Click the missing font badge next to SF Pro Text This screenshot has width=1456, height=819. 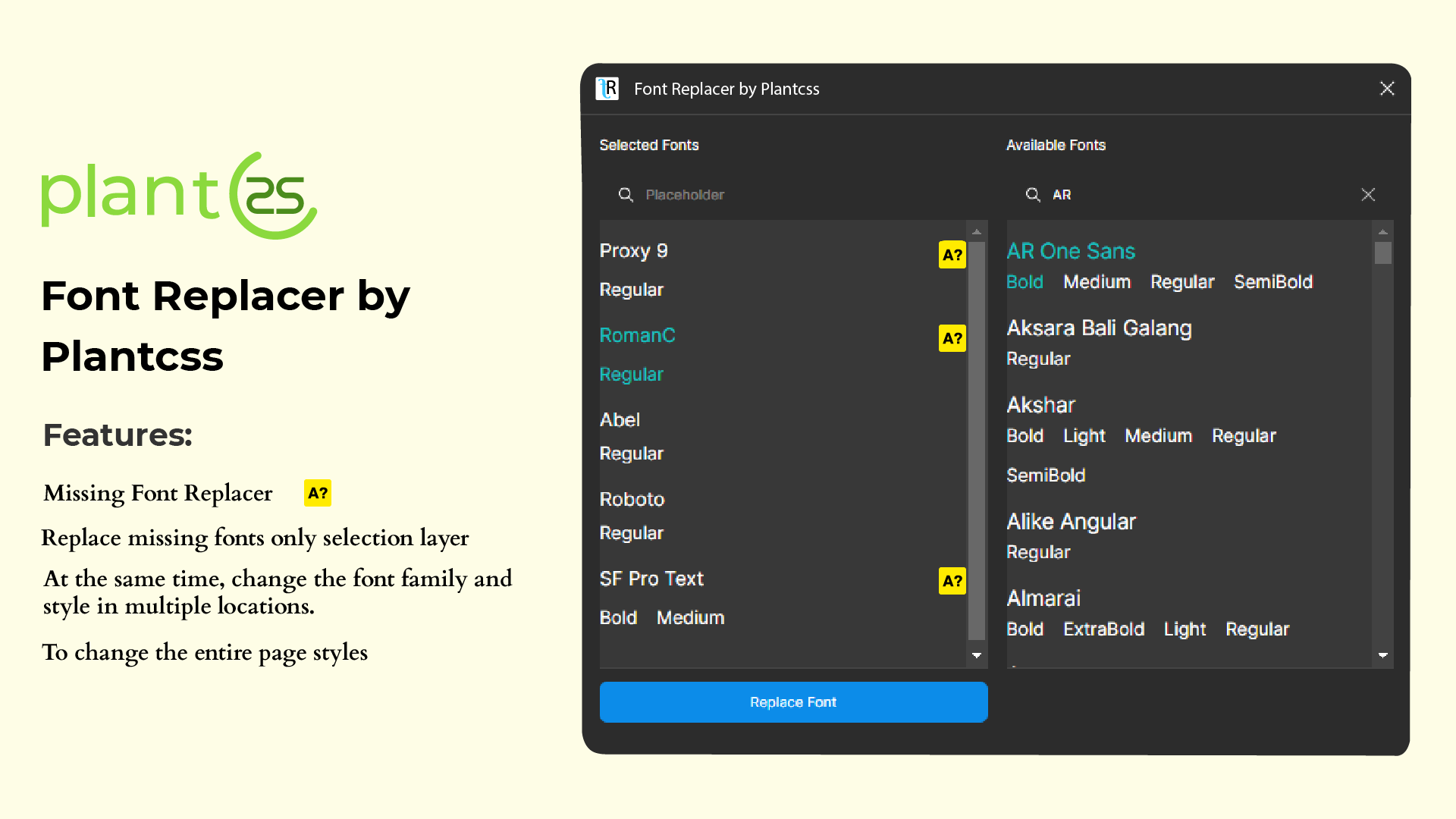tap(952, 581)
